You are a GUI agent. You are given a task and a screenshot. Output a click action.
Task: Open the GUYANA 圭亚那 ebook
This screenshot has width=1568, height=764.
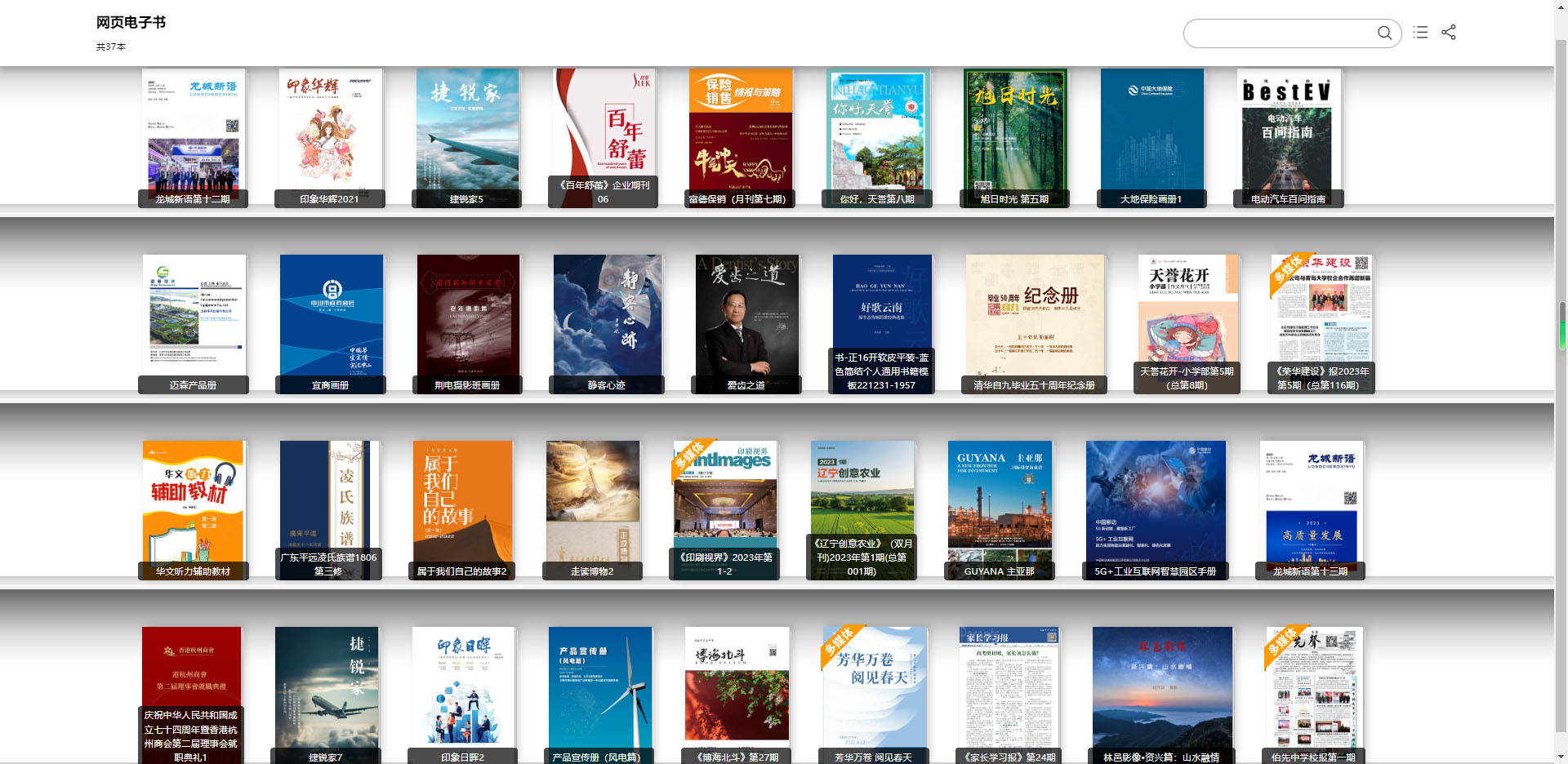(x=1000, y=502)
